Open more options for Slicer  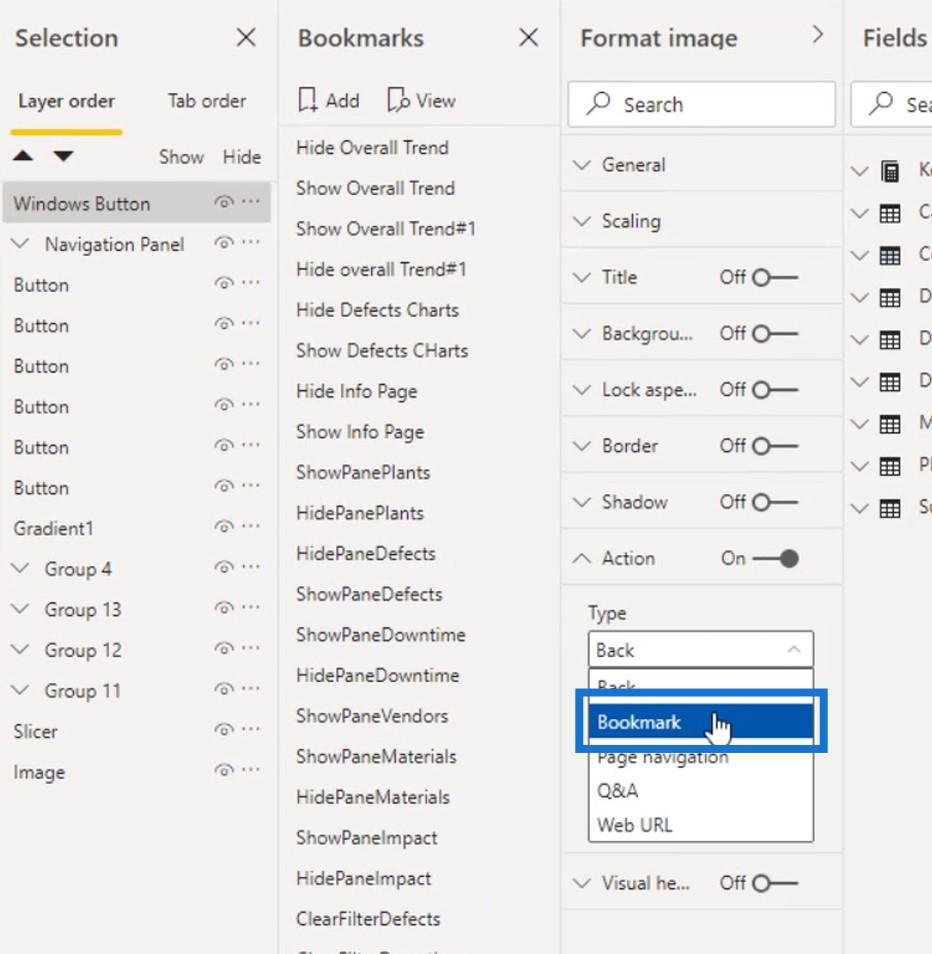[x=251, y=730]
